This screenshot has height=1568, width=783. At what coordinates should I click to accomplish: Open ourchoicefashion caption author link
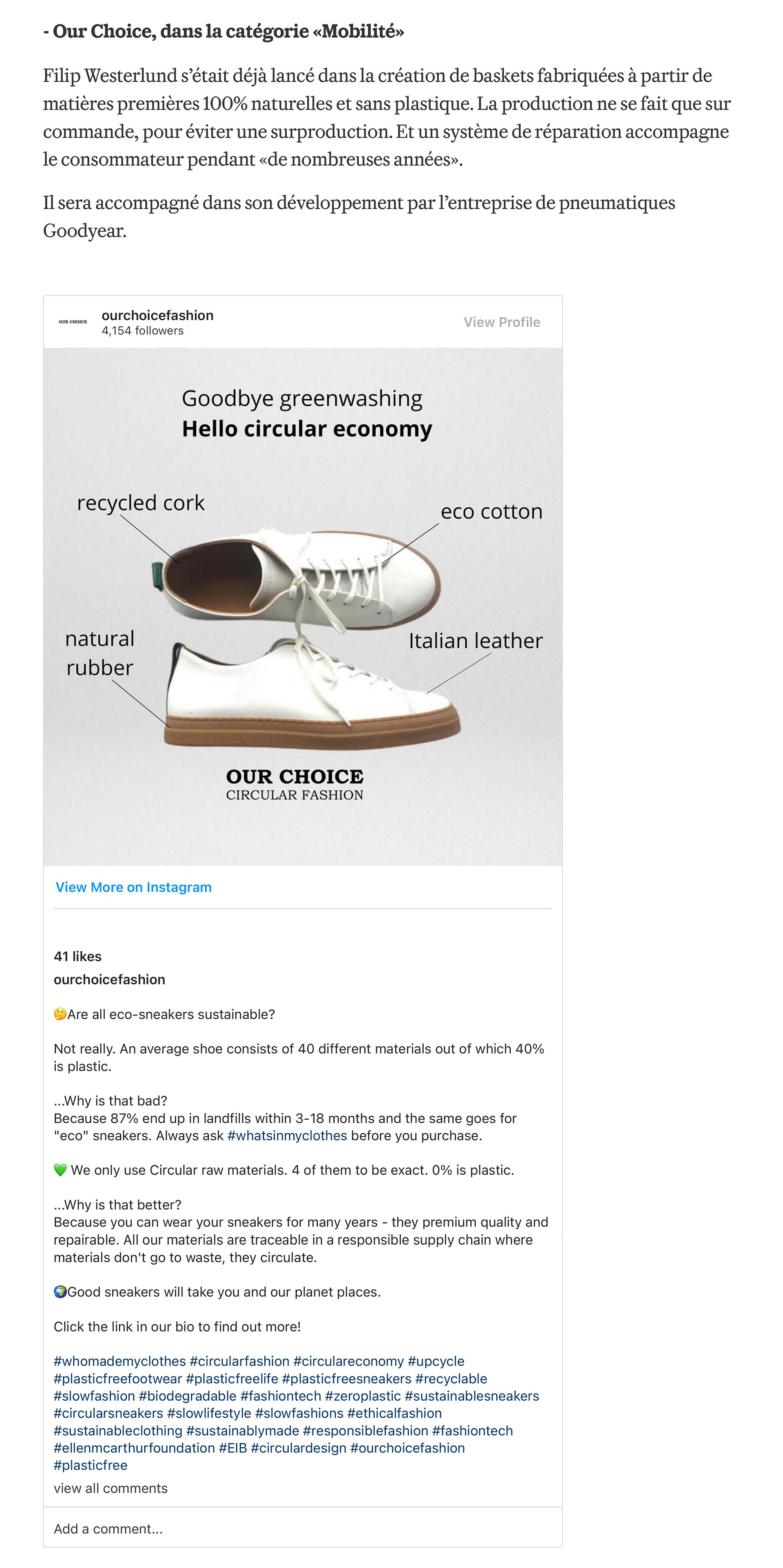pyautogui.click(x=109, y=980)
